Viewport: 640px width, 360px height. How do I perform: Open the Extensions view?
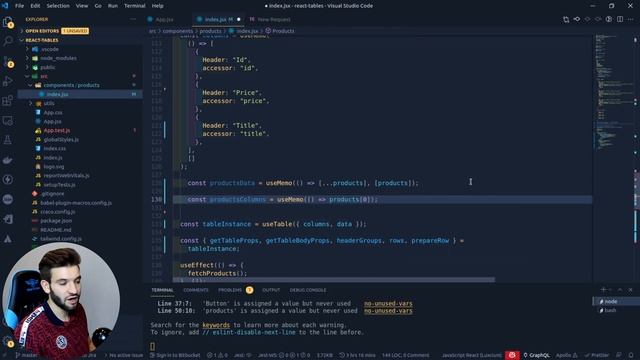(x=8, y=100)
